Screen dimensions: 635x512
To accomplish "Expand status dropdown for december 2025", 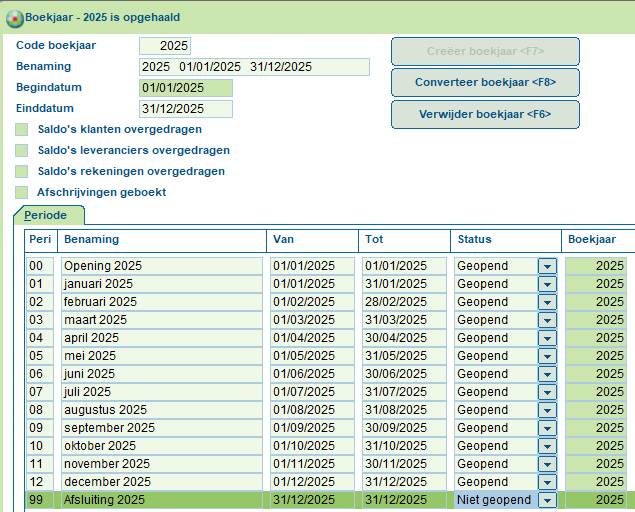I will pyautogui.click(x=547, y=482).
